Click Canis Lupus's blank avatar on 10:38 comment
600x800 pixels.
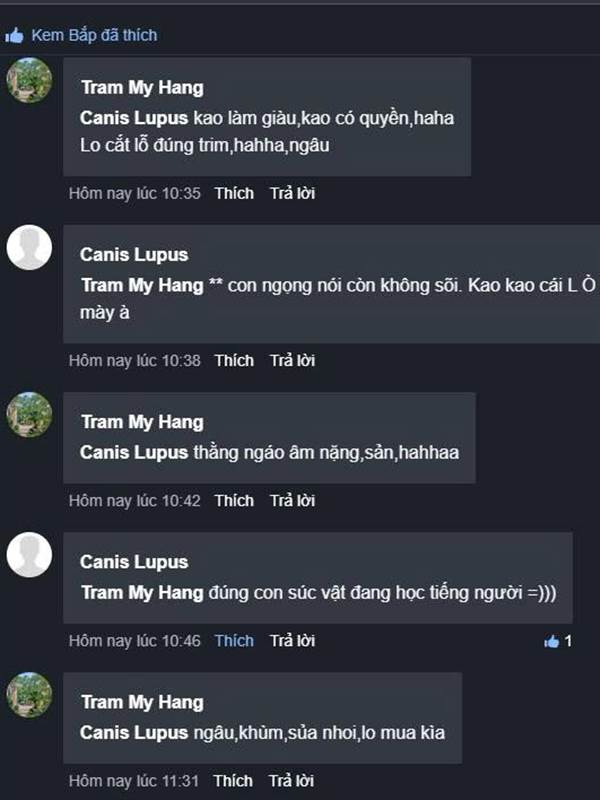point(29,247)
